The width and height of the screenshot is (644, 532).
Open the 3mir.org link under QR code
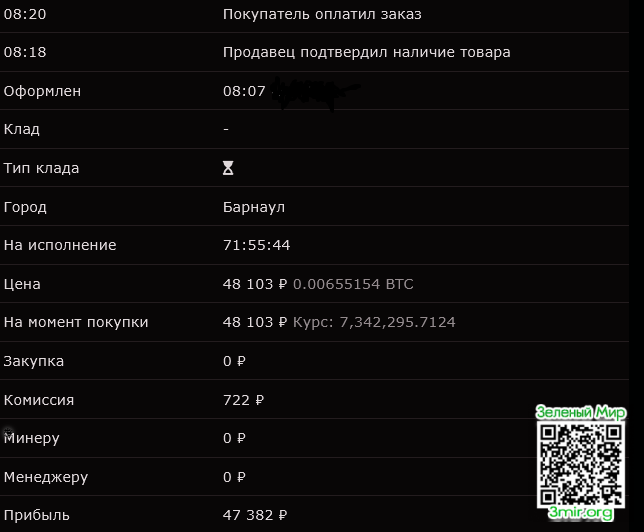pyautogui.click(x=580, y=513)
